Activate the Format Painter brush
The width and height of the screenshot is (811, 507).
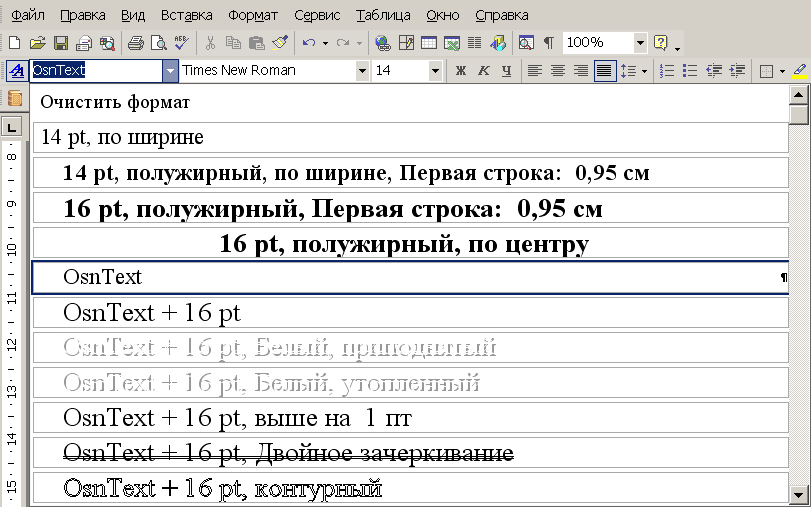280,43
